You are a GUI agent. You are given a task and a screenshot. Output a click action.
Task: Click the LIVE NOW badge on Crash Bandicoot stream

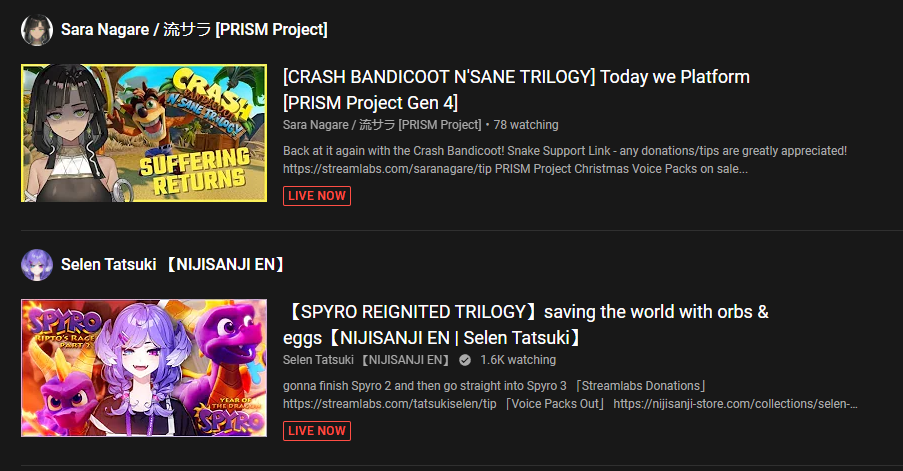(x=317, y=196)
